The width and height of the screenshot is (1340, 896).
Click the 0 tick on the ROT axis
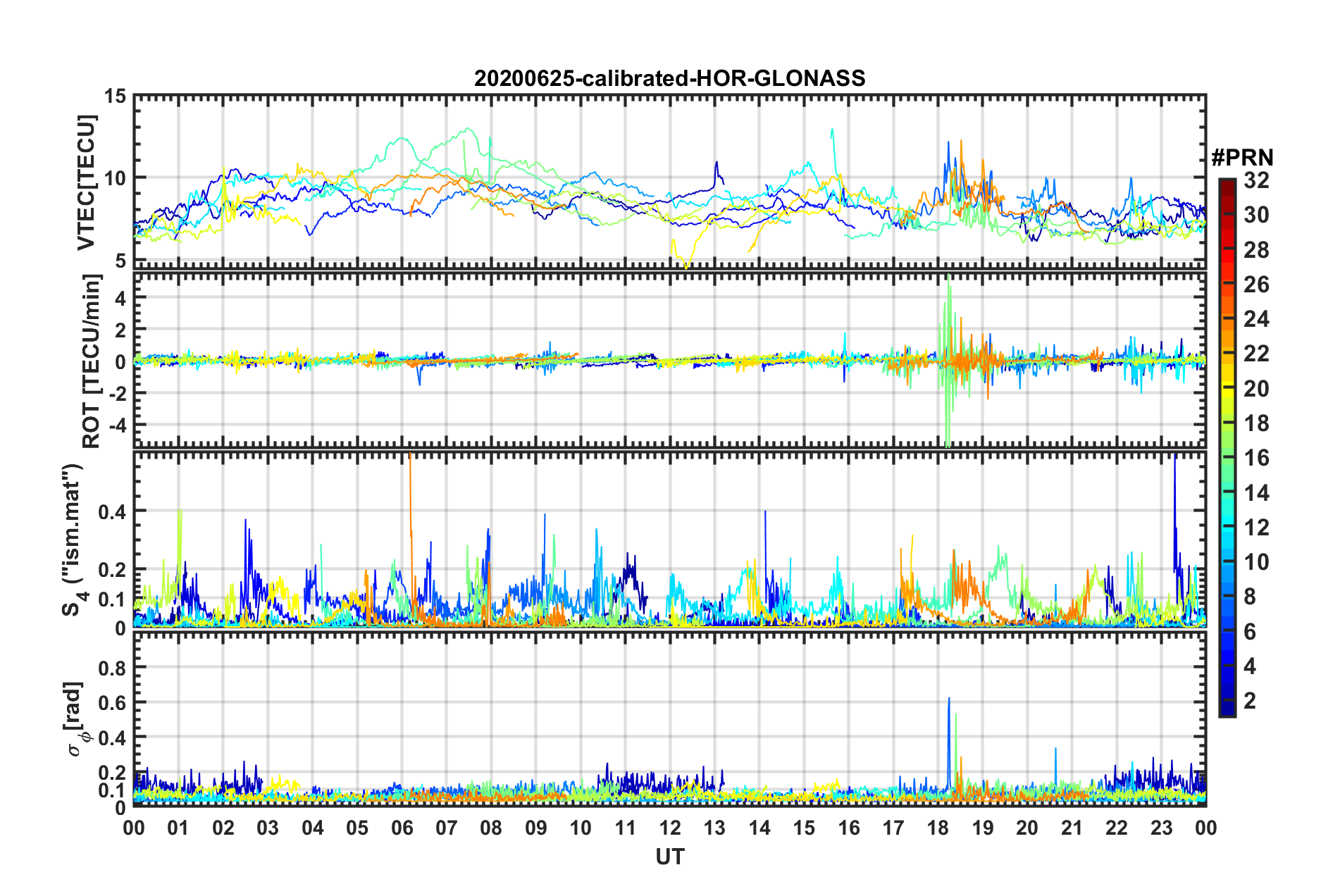[x=121, y=361]
